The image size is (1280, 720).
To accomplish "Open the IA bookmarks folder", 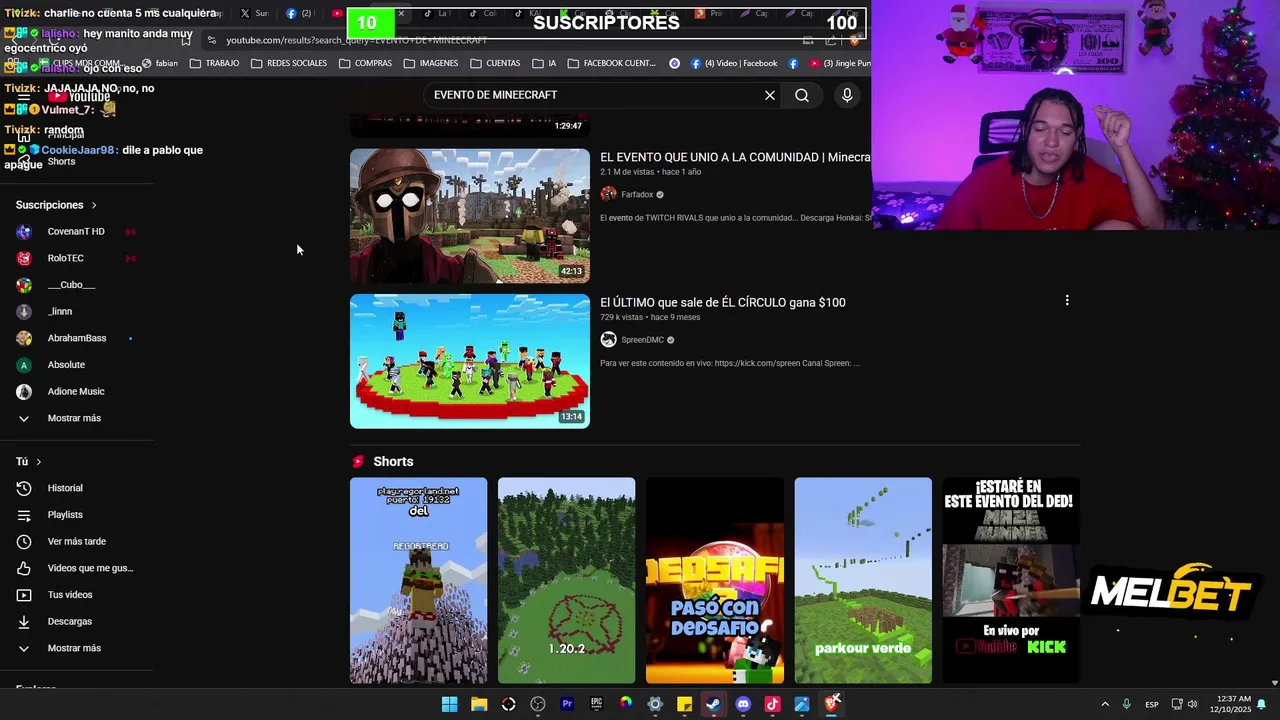I will pos(544,63).
